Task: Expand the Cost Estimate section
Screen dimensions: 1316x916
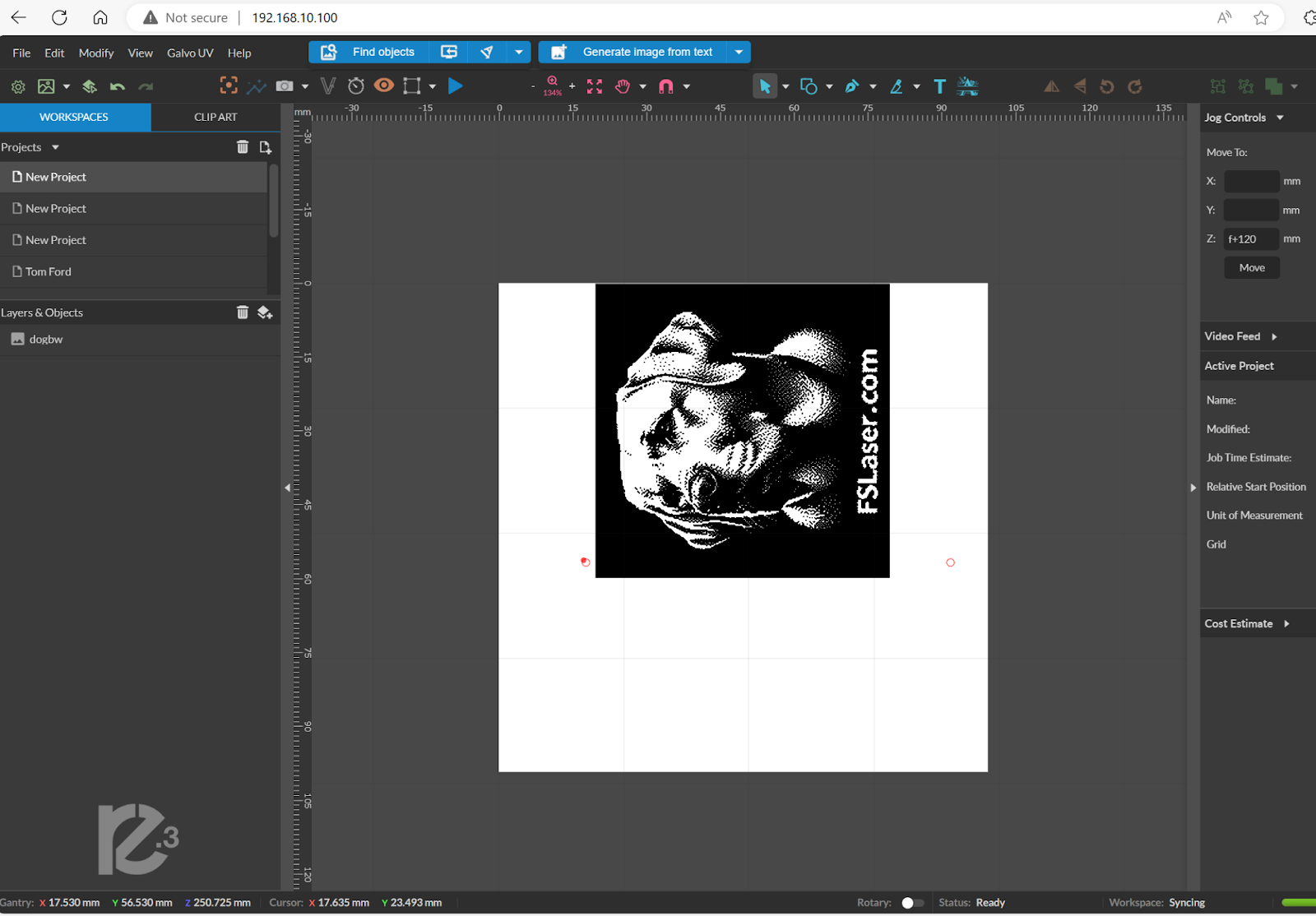Action: 1246,624
